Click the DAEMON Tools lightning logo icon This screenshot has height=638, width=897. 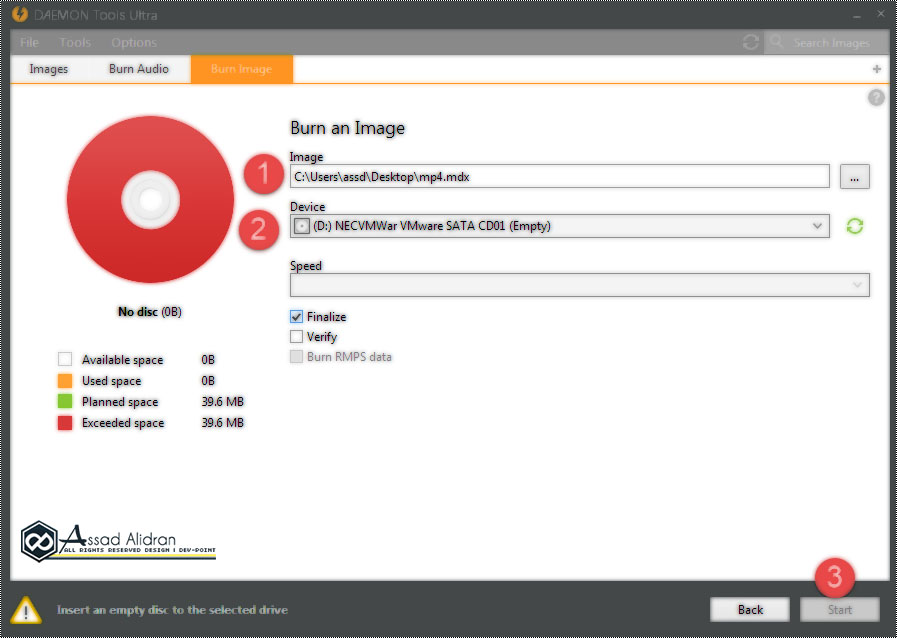point(20,14)
